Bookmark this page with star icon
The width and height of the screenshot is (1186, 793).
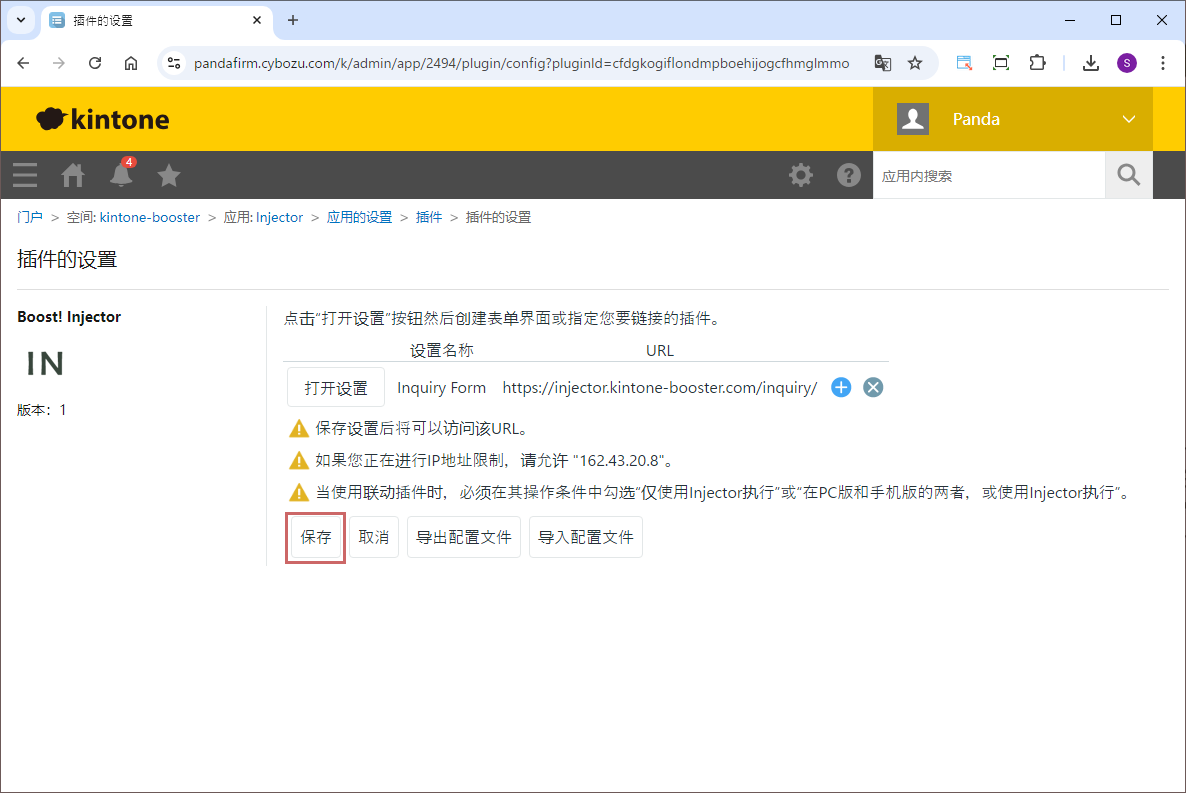click(915, 63)
